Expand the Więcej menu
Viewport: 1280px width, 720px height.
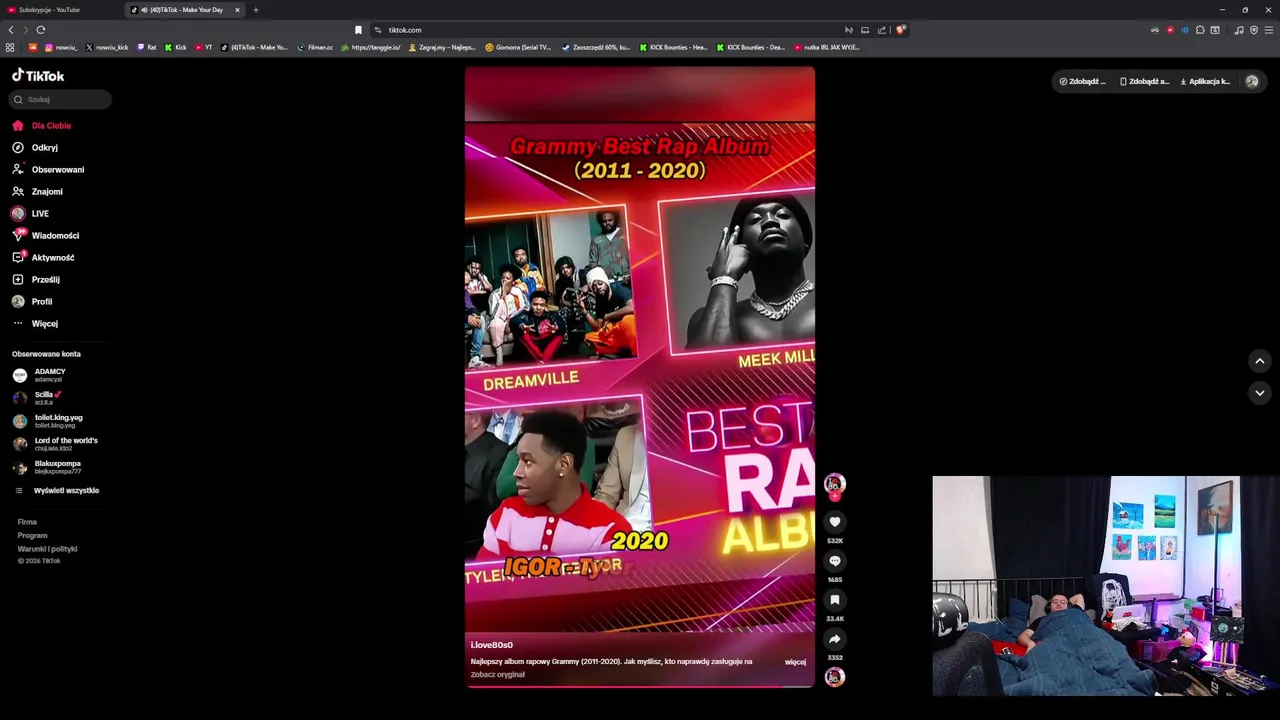(35, 324)
